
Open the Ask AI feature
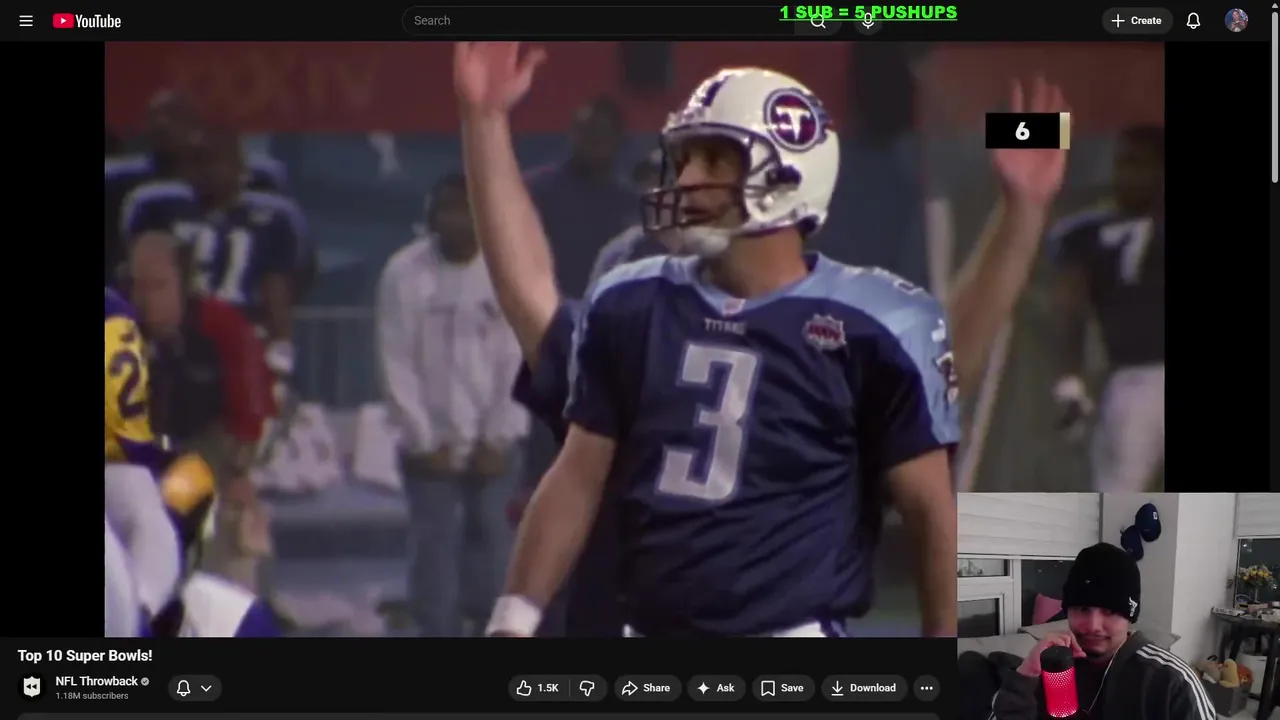click(716, 688)
